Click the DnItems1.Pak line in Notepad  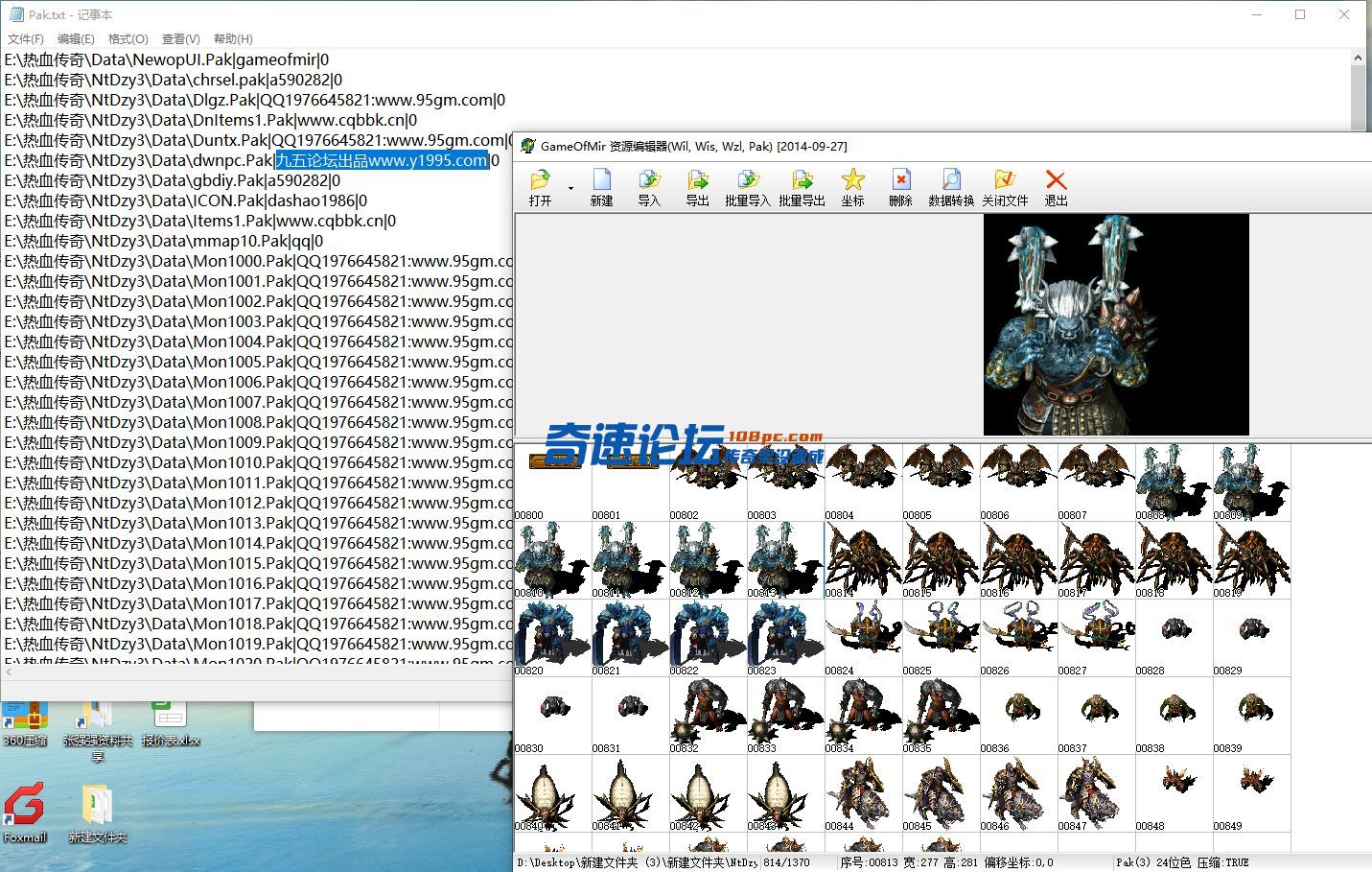tap(211, 120)
